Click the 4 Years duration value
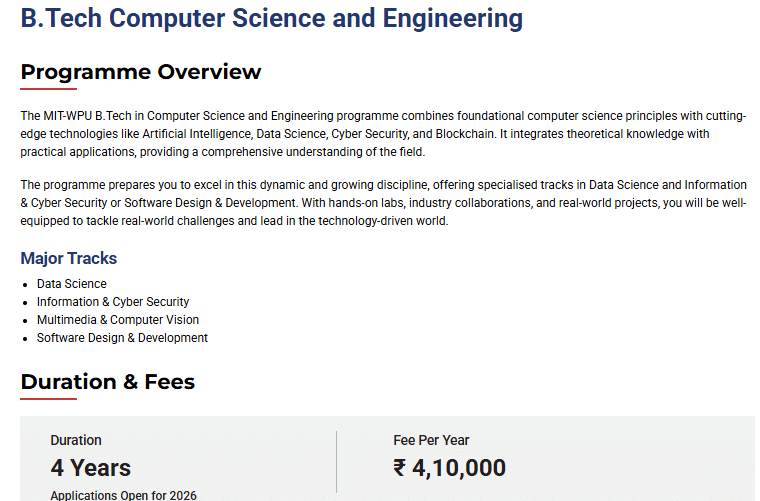 tap(91, 467)
